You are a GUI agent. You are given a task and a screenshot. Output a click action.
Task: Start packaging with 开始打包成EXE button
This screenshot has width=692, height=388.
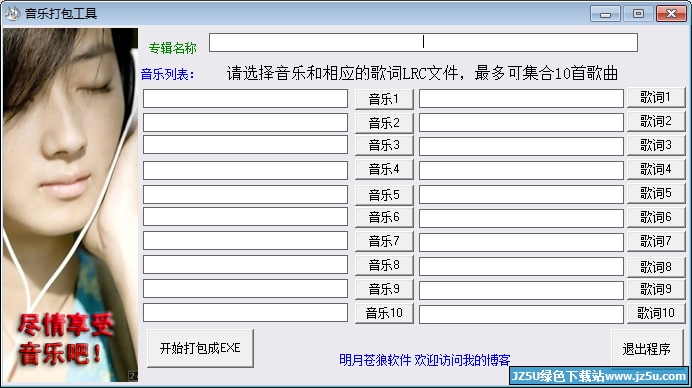click(200, 348)
